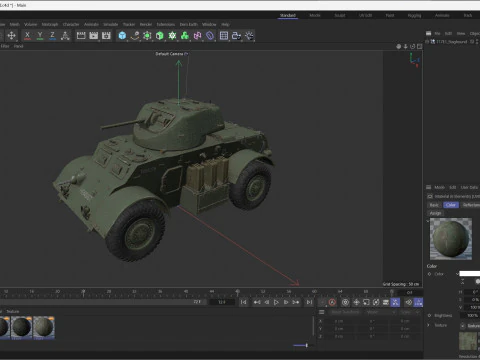Click the Render View clapperboard icon
The height and width of the screenshot is (360, 480).
tap(81, 36)
